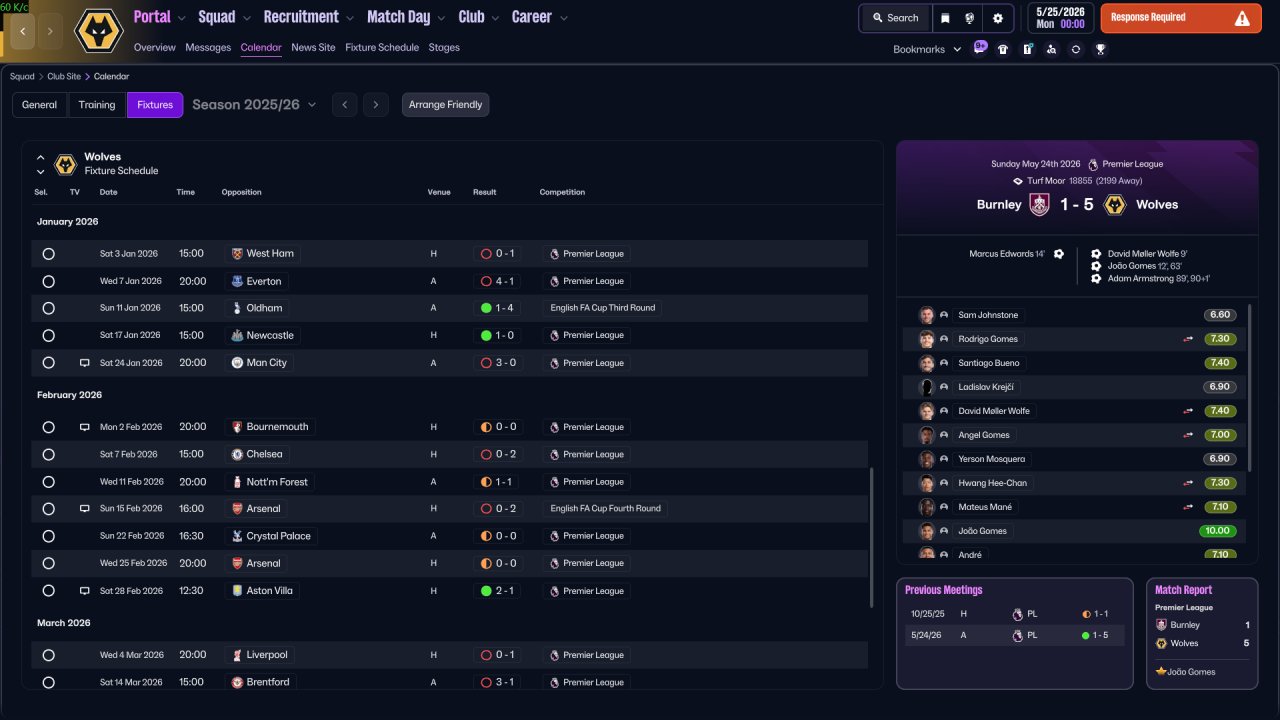Click the Newcastle club badge

[237, 336]
